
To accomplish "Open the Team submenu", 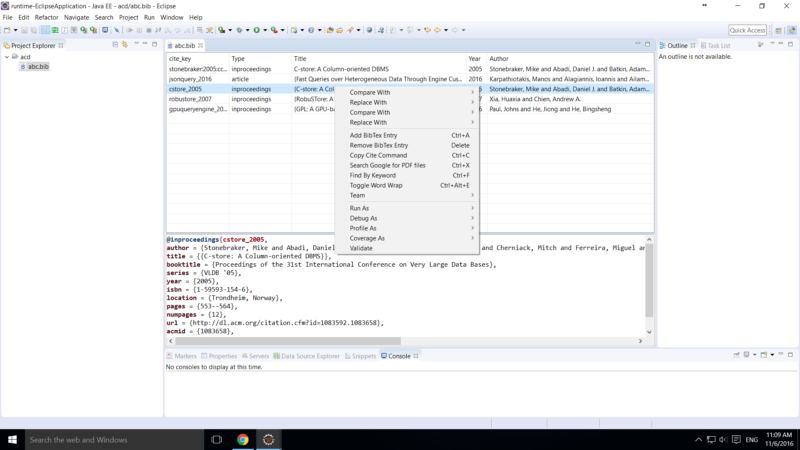I will pos(409,195).
